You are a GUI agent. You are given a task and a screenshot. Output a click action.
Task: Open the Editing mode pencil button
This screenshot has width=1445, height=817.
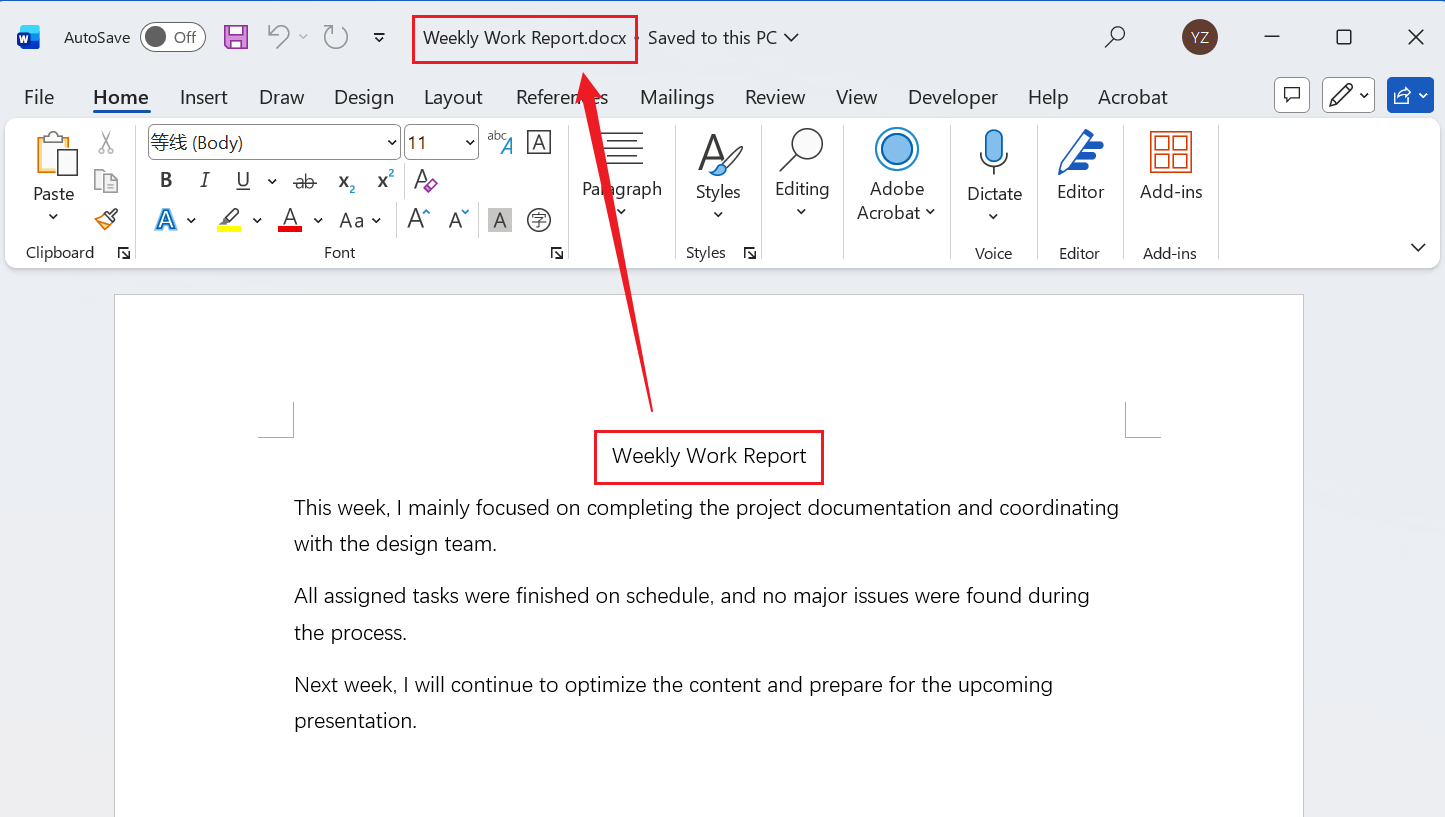click(x=1348, y=95)
